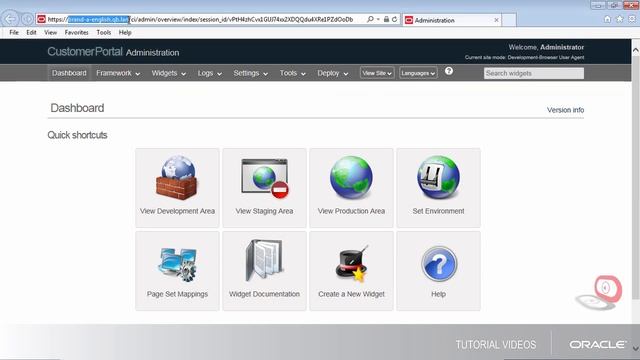Click the CustomerPortal Administration logo
Viewport: 640px width, 360px height.
[113, 52]
